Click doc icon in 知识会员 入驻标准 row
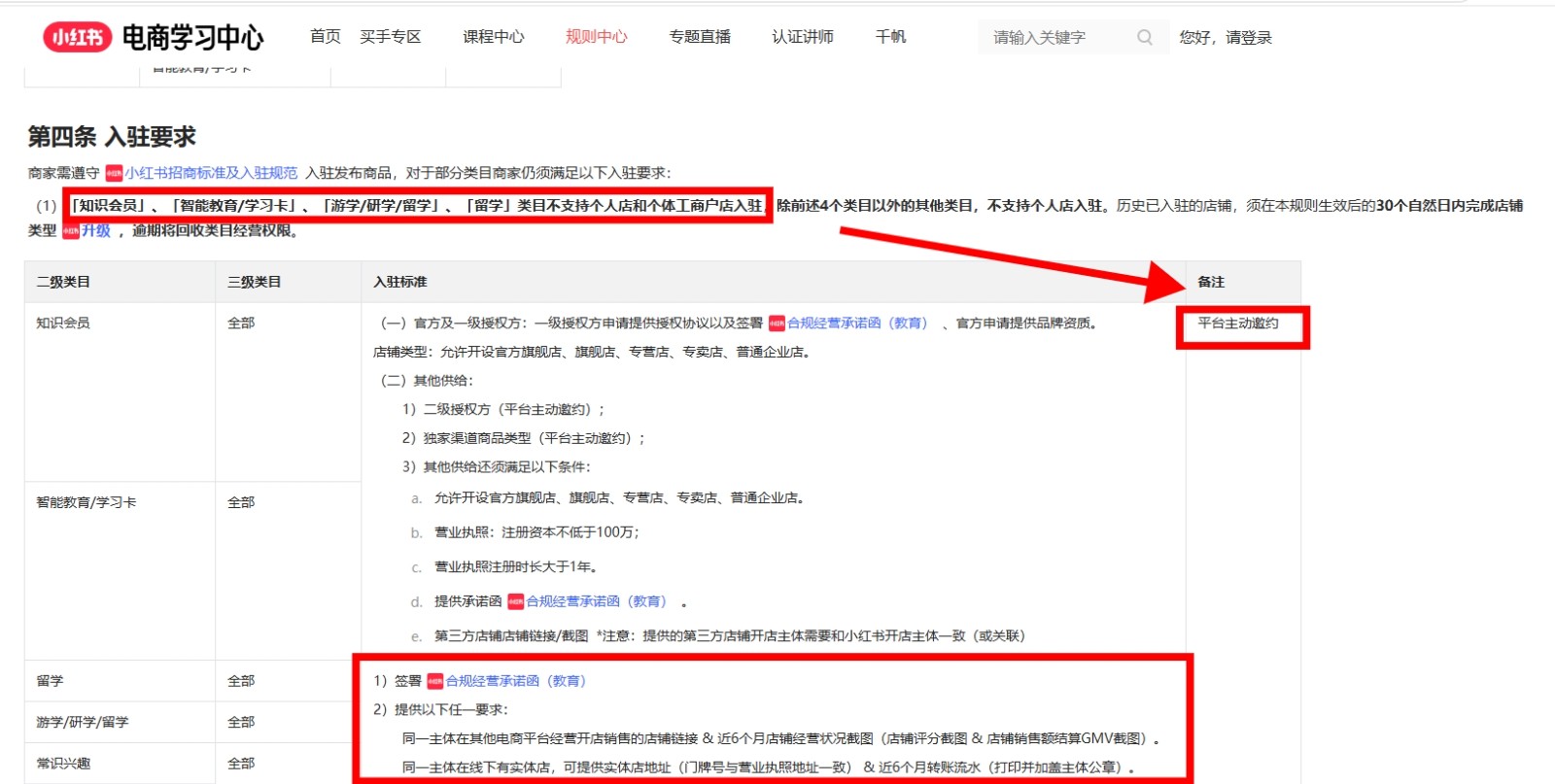The height and width of the screenshot is (784, 1555). click(x=777, y=324)
